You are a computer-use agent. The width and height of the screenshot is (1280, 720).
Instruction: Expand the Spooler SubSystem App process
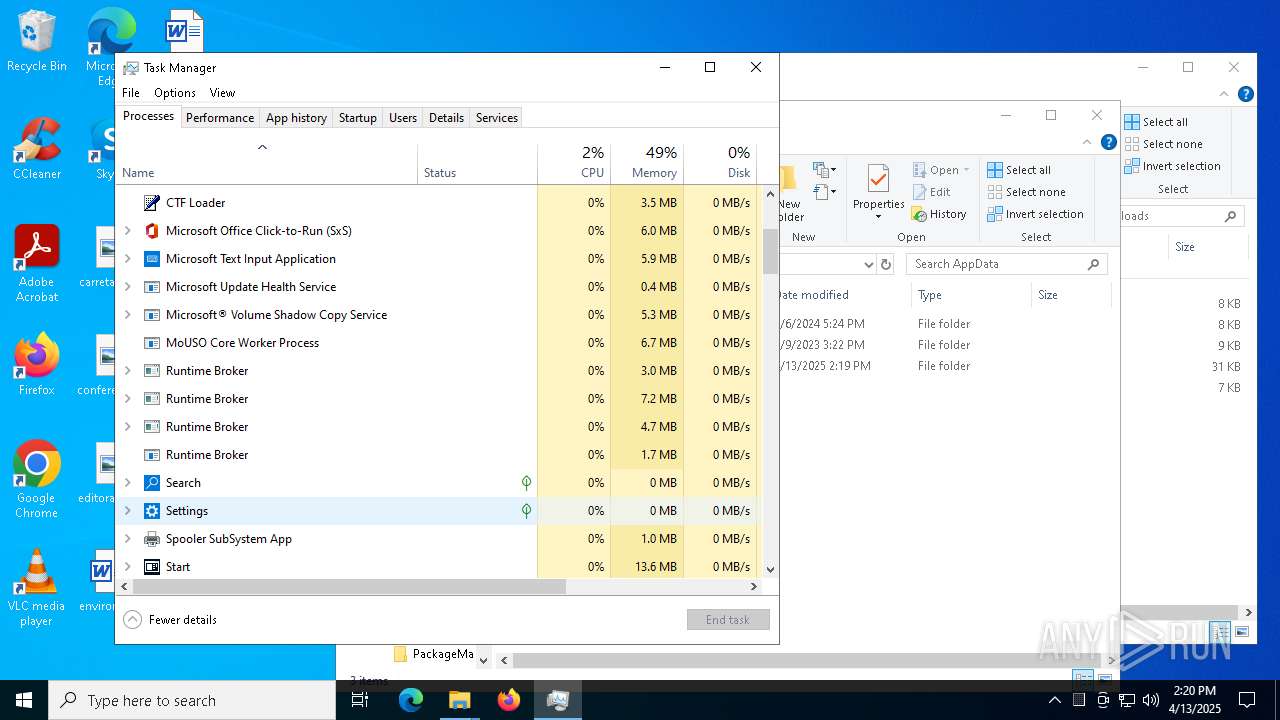coord(127,539)
